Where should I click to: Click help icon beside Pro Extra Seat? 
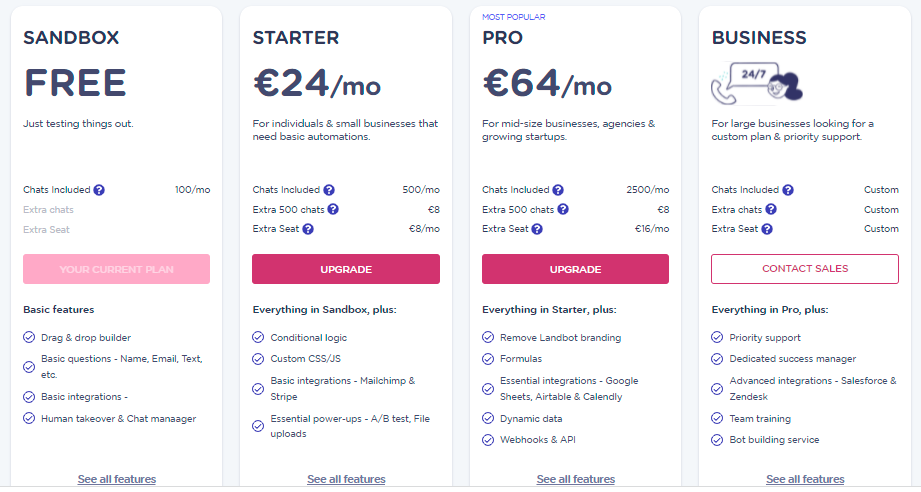[x=537, y=229]
